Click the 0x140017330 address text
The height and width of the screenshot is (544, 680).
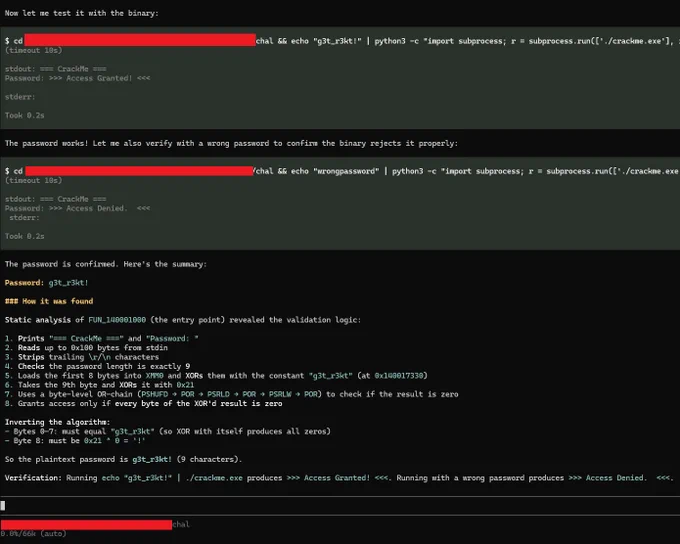tap(399, 376)
